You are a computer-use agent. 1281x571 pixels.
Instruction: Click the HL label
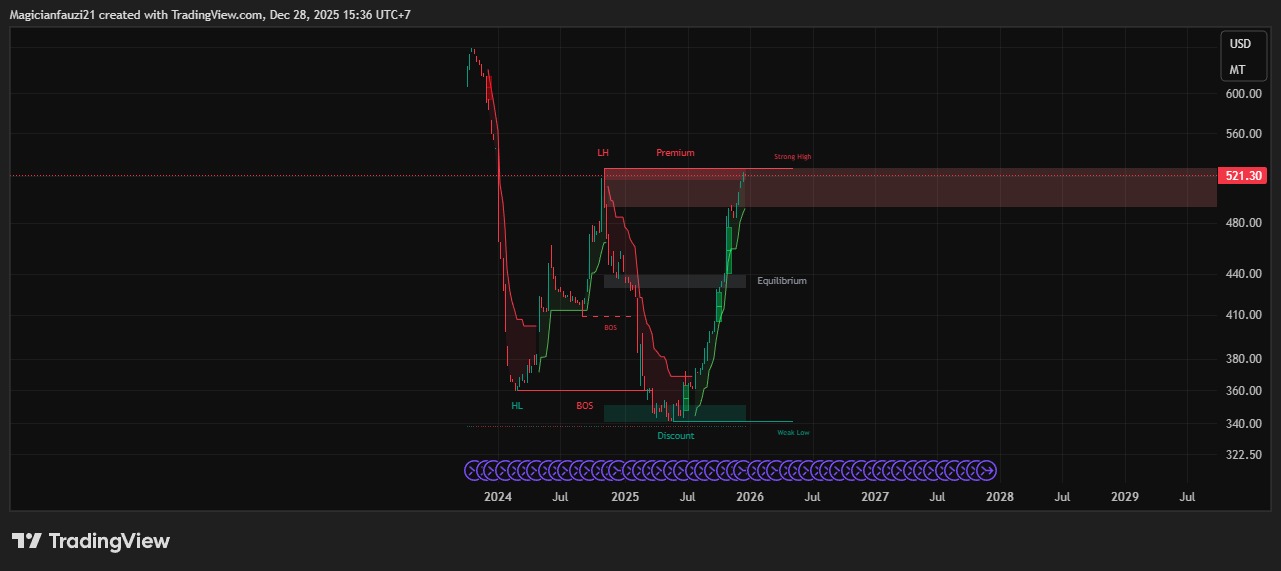tap(517, 406)
